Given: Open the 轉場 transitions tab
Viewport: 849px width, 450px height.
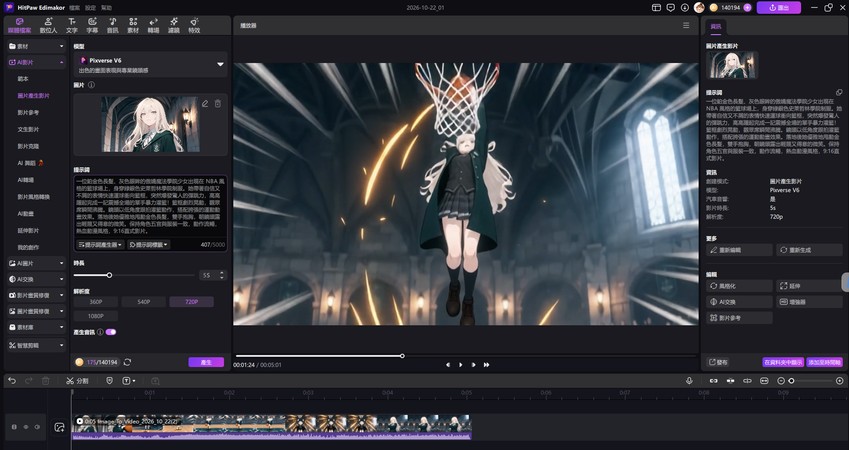Looking at the screenshot, I should (x=153, y=25).
